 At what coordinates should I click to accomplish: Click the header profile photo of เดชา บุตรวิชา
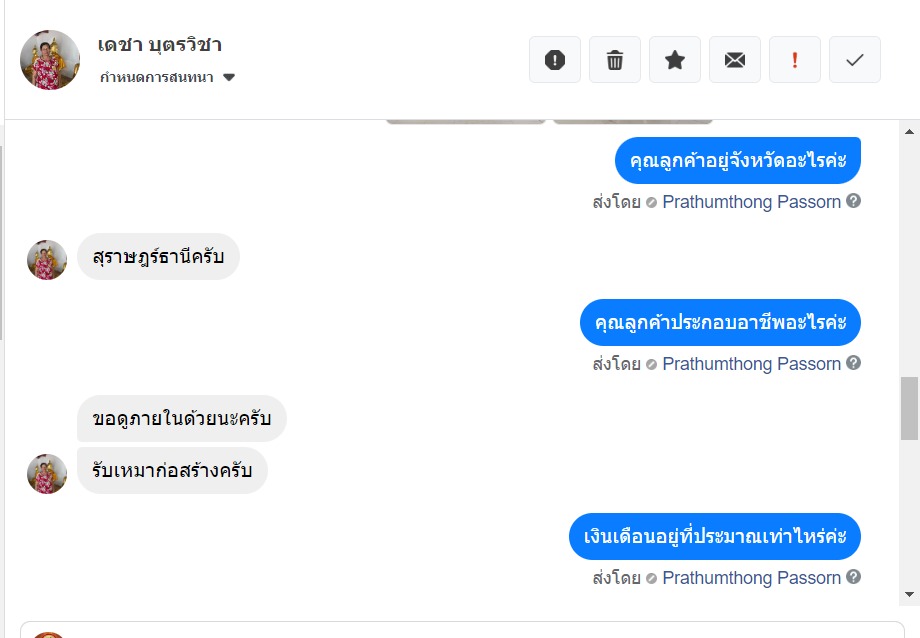tap(50, 60)
